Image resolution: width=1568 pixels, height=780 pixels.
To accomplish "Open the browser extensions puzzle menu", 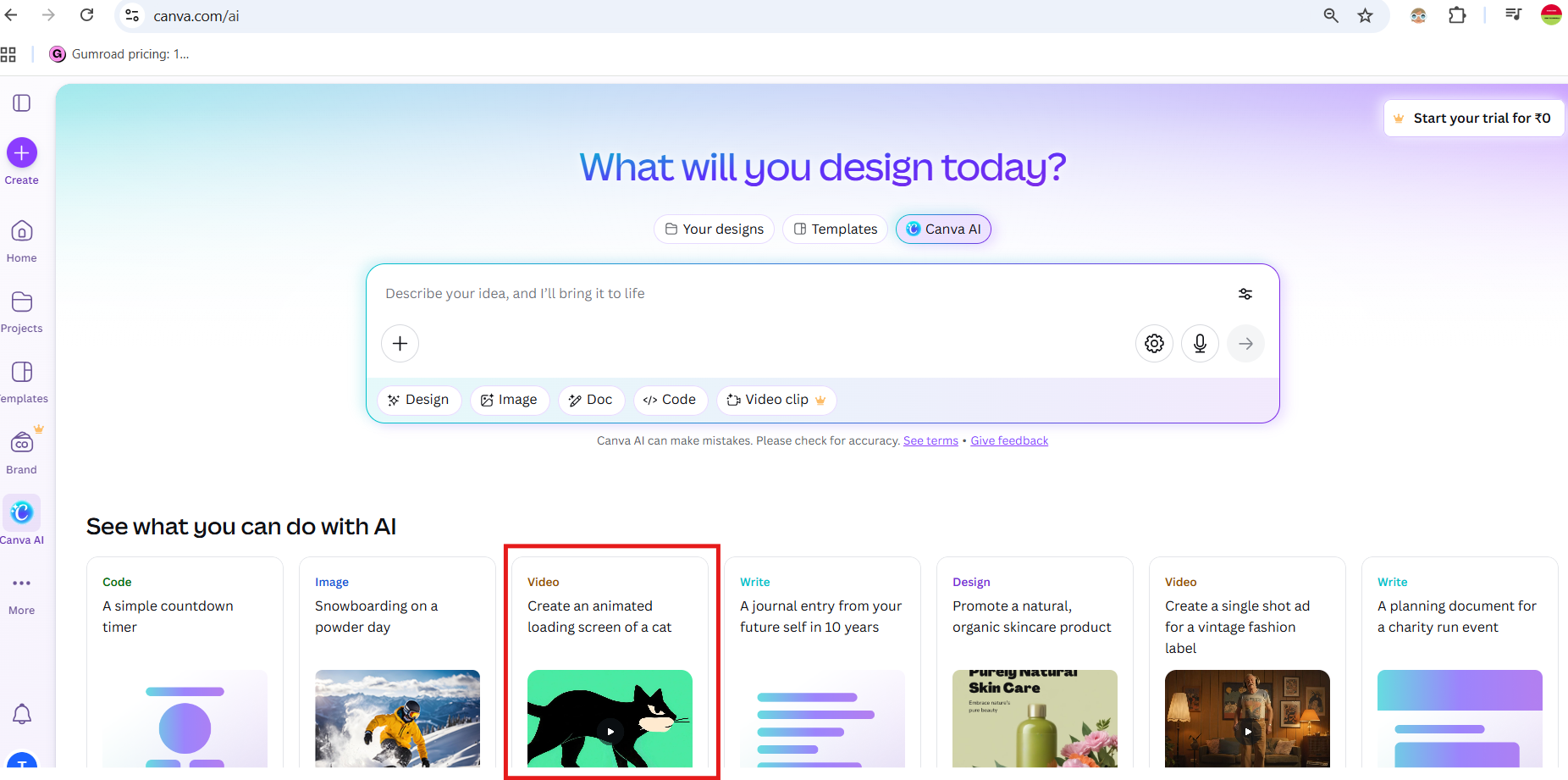I will click(1457, 15).
